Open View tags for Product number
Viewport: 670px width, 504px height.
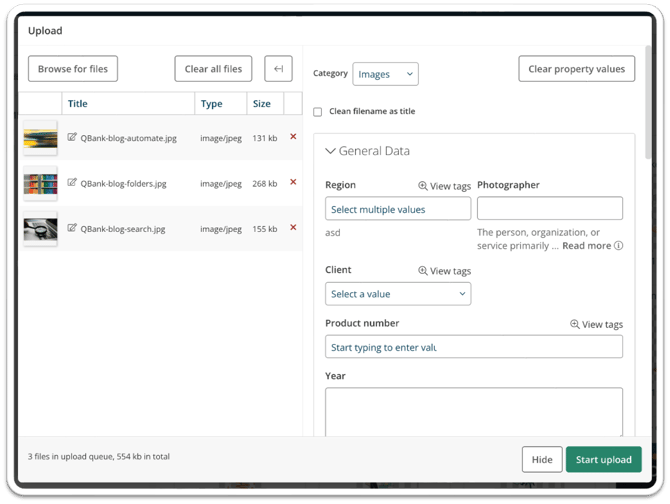click(596, 324)
